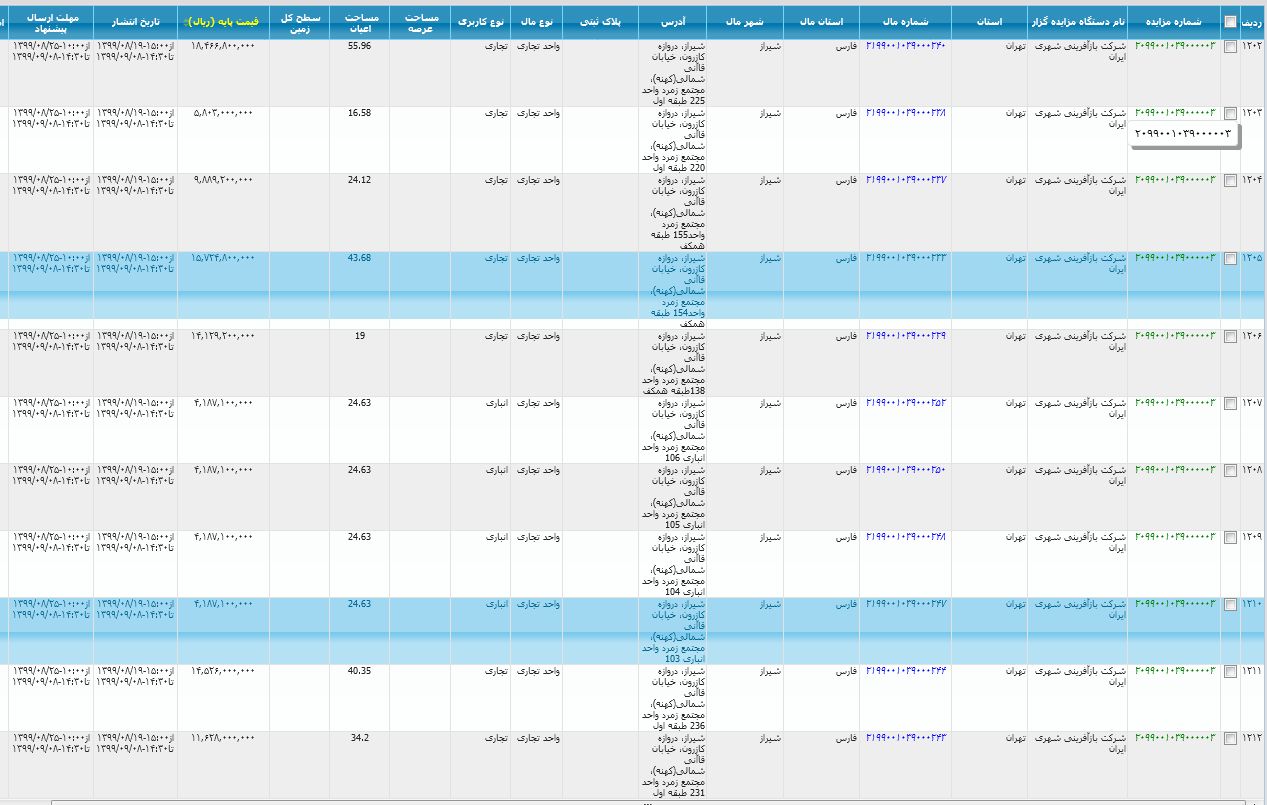Image resolution: width=1267 pixels, height=805 pixels.
Task: Check the row 1212 checkbox
Action: point(1230,739)
